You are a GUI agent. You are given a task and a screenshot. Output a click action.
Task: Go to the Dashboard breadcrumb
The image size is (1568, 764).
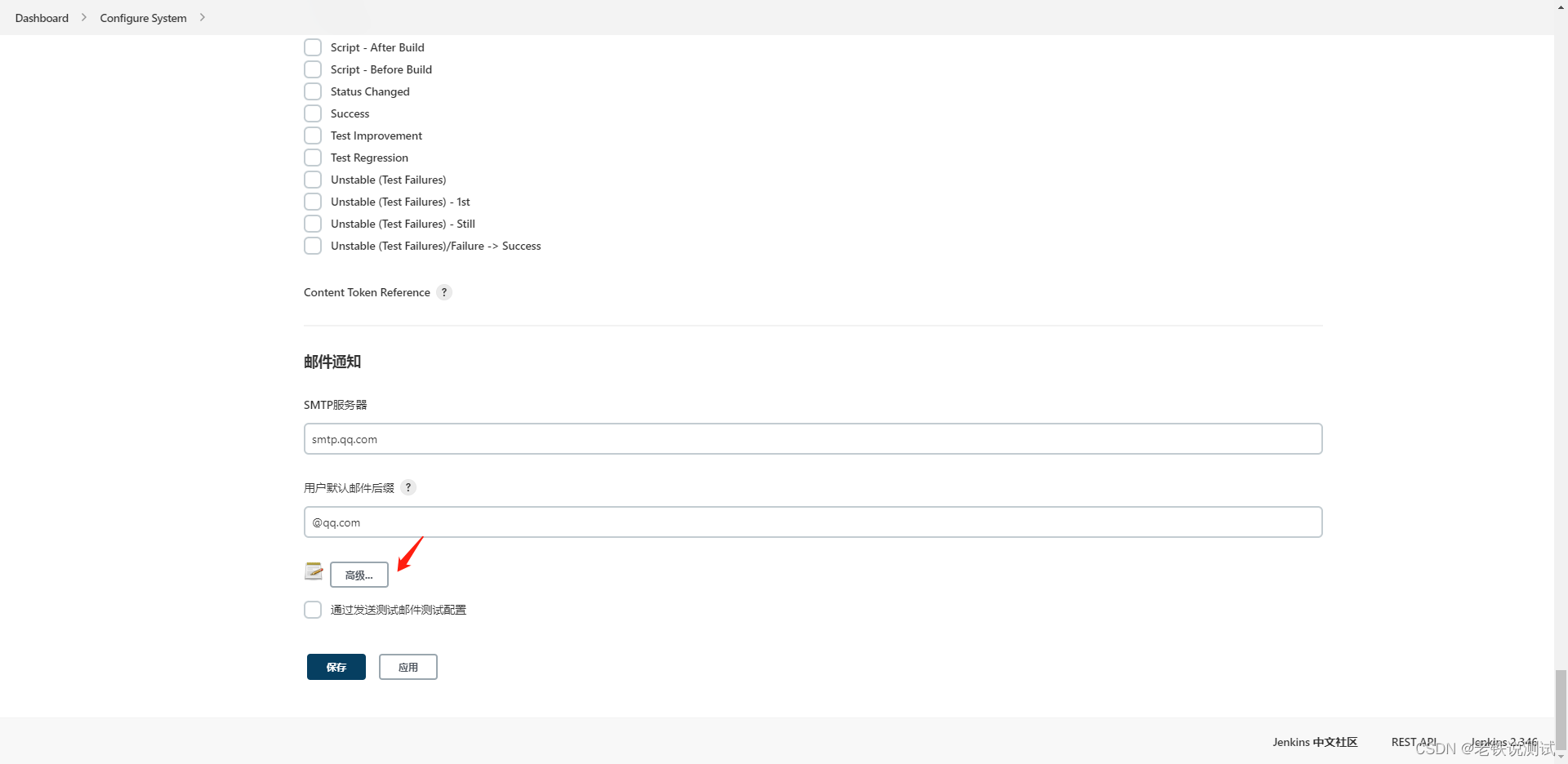(42, 18)
